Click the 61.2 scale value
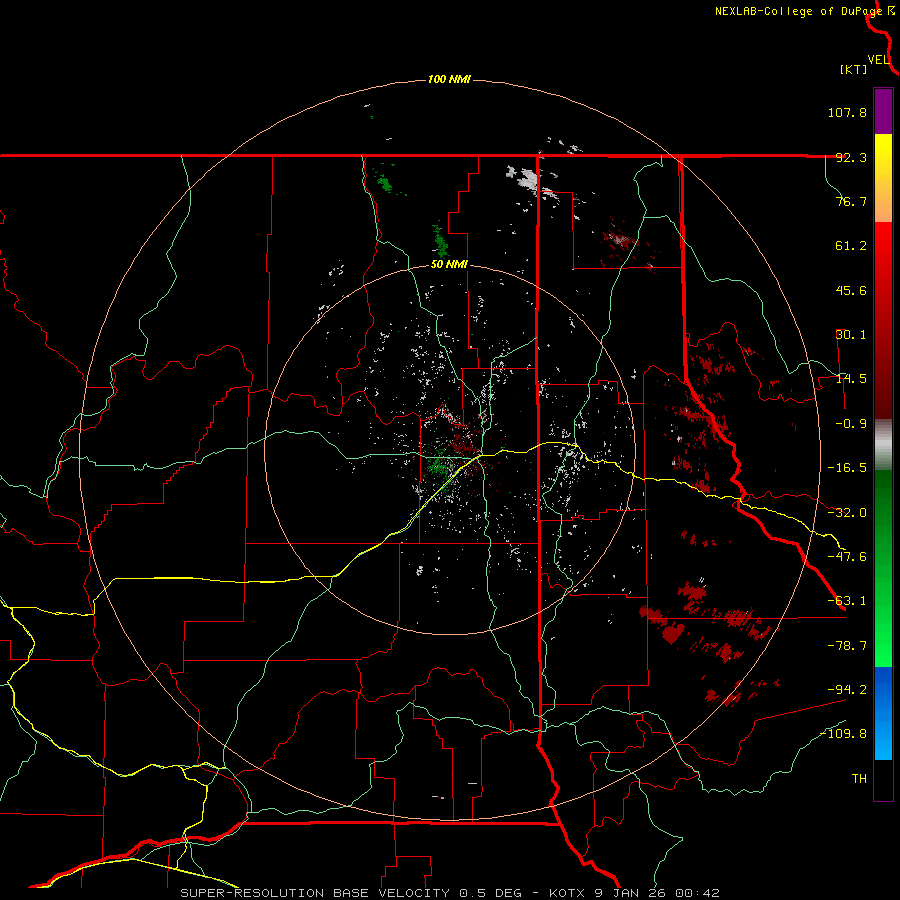 click(x=851, y=246)
